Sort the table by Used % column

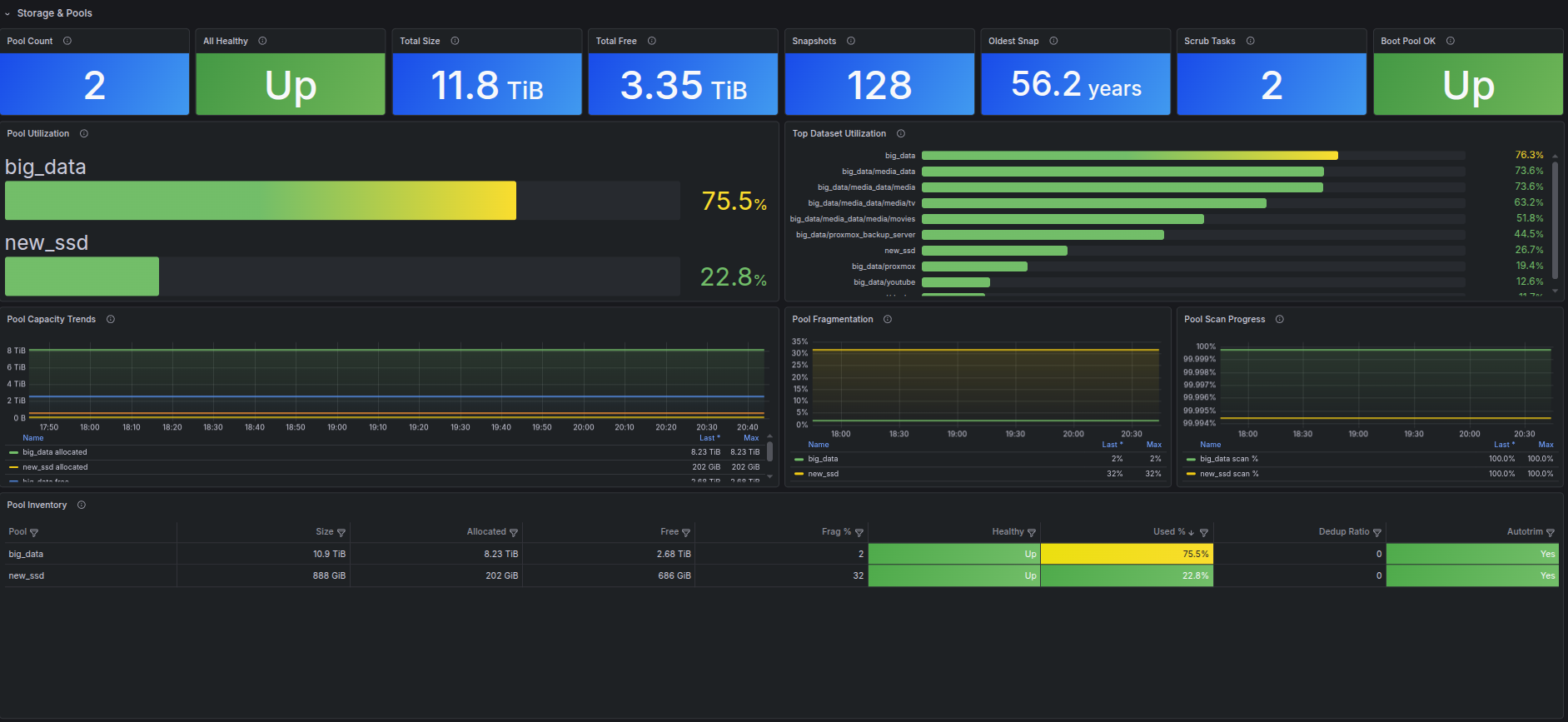tap(1169, 531)
